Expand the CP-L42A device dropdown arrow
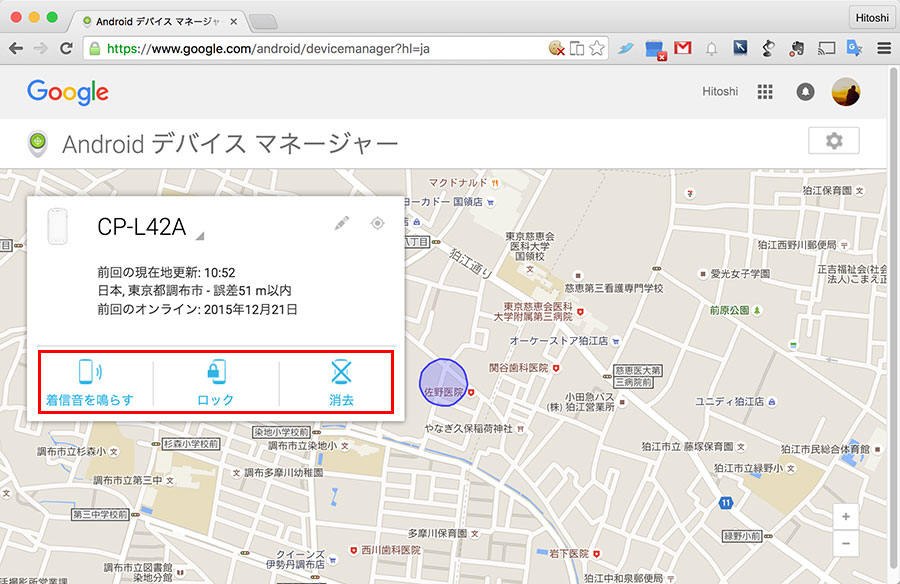This screenshot has height=584, width=900. pos(199,235)
